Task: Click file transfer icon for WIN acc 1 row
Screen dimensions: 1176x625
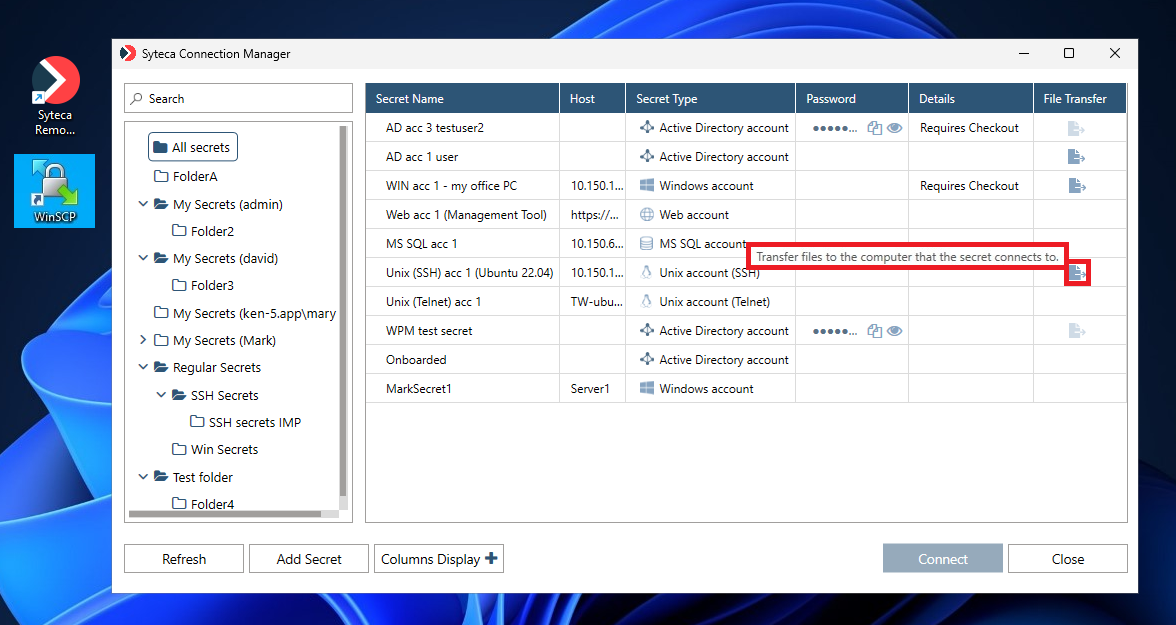Action: coord(1076,186)
